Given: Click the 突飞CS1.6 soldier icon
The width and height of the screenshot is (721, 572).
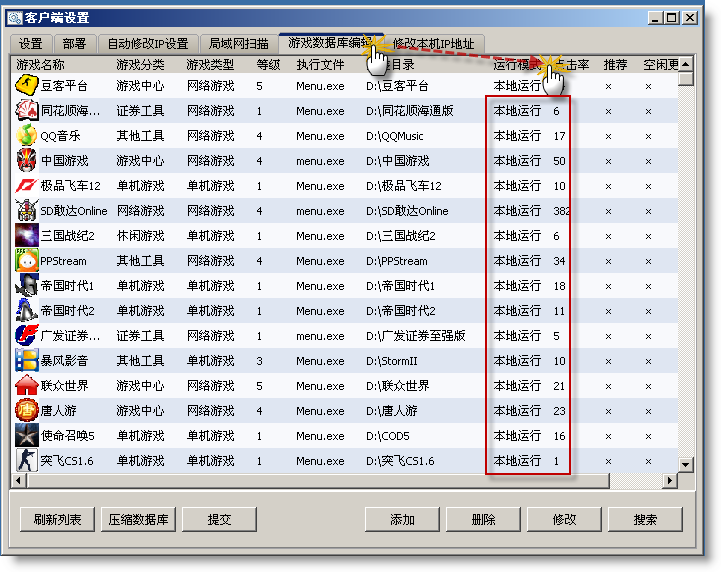Looking at the screenshot, I should (x=26, y=460).
